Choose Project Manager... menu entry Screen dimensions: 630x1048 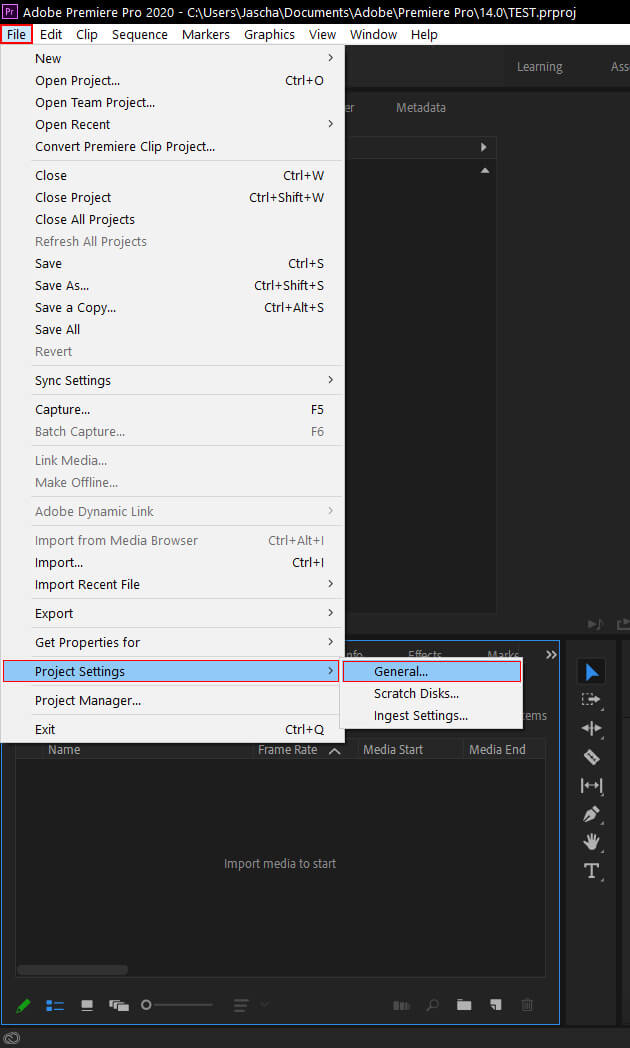click(x=172, y=701)
